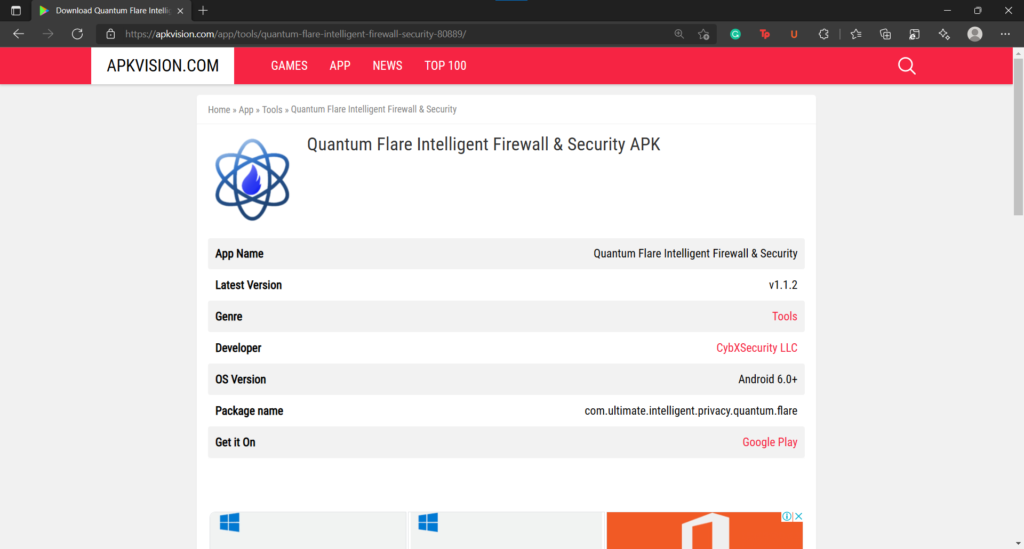Click the orange Office ad banner
Viewport: 1024px width, 549px height.
[x=704, y=530]
